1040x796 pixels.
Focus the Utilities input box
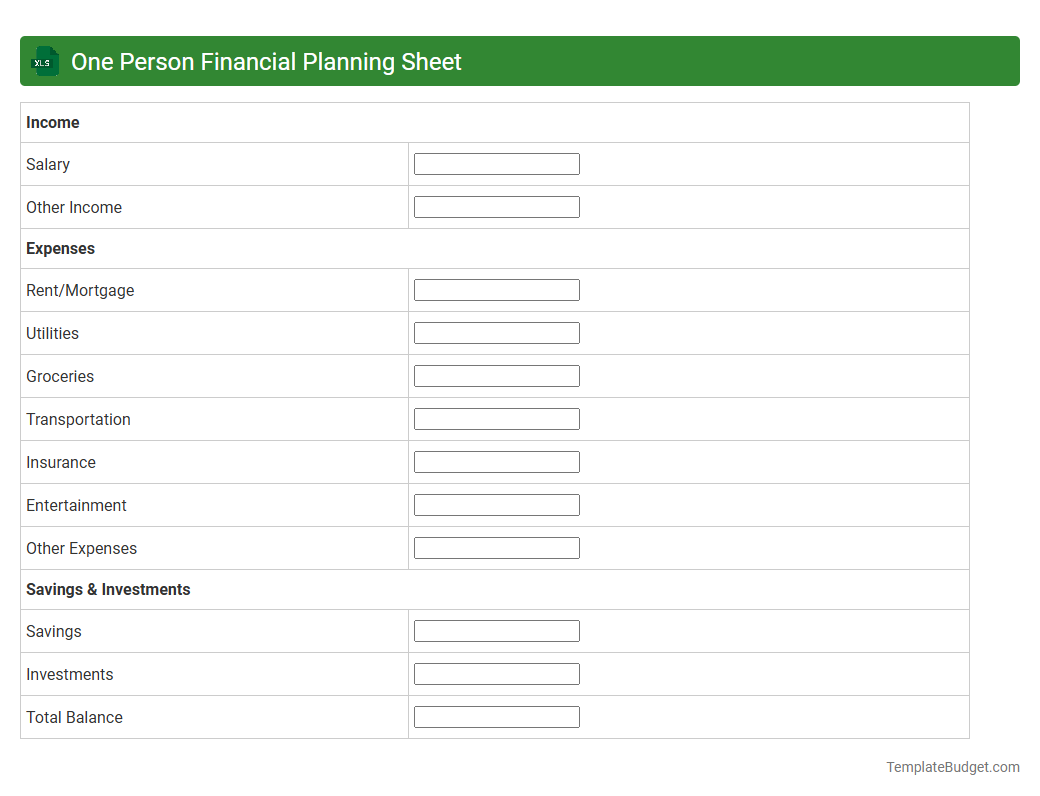pos(496,332)
